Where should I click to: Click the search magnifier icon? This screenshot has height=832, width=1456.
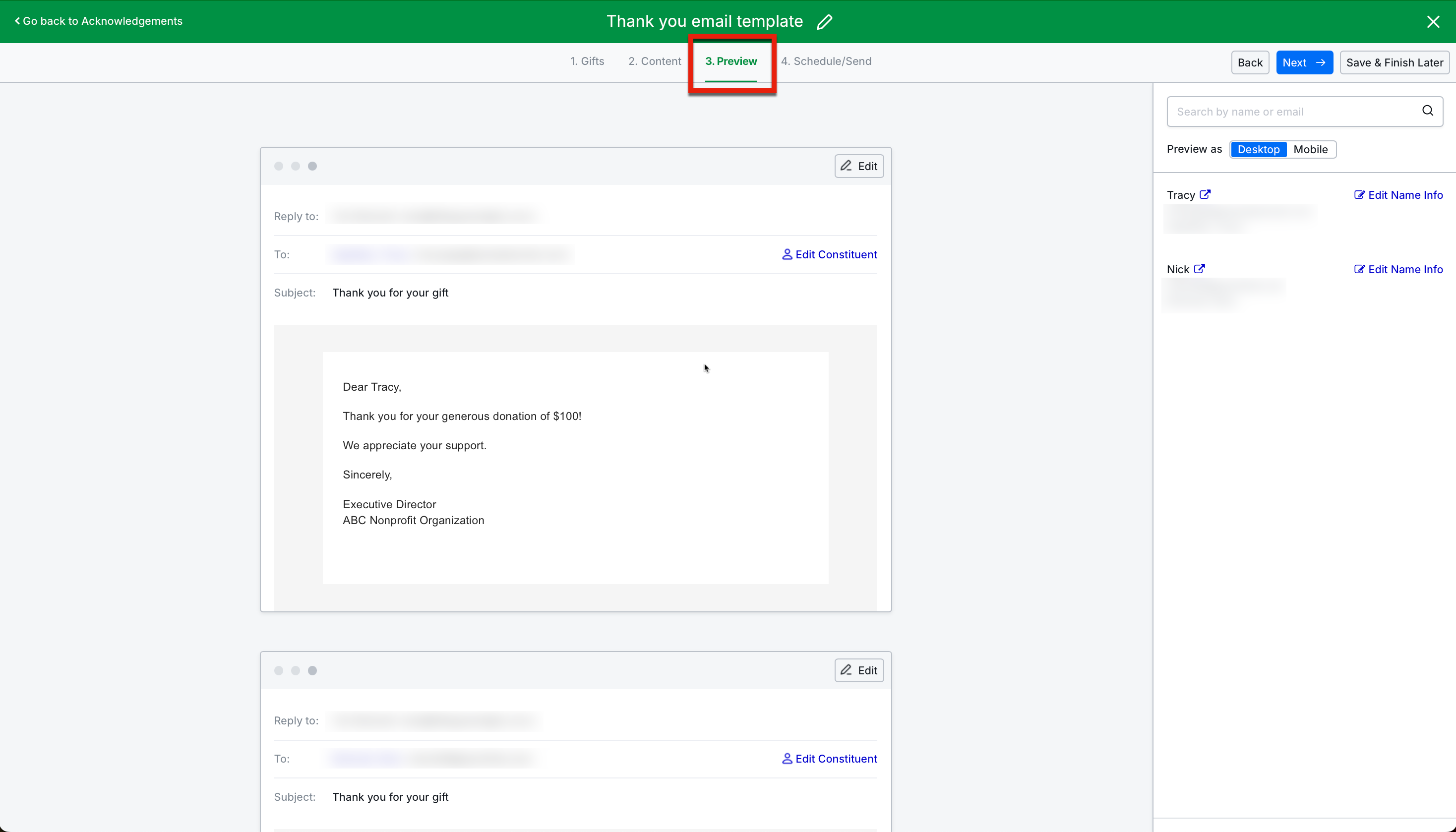(x=1427, y=111)
